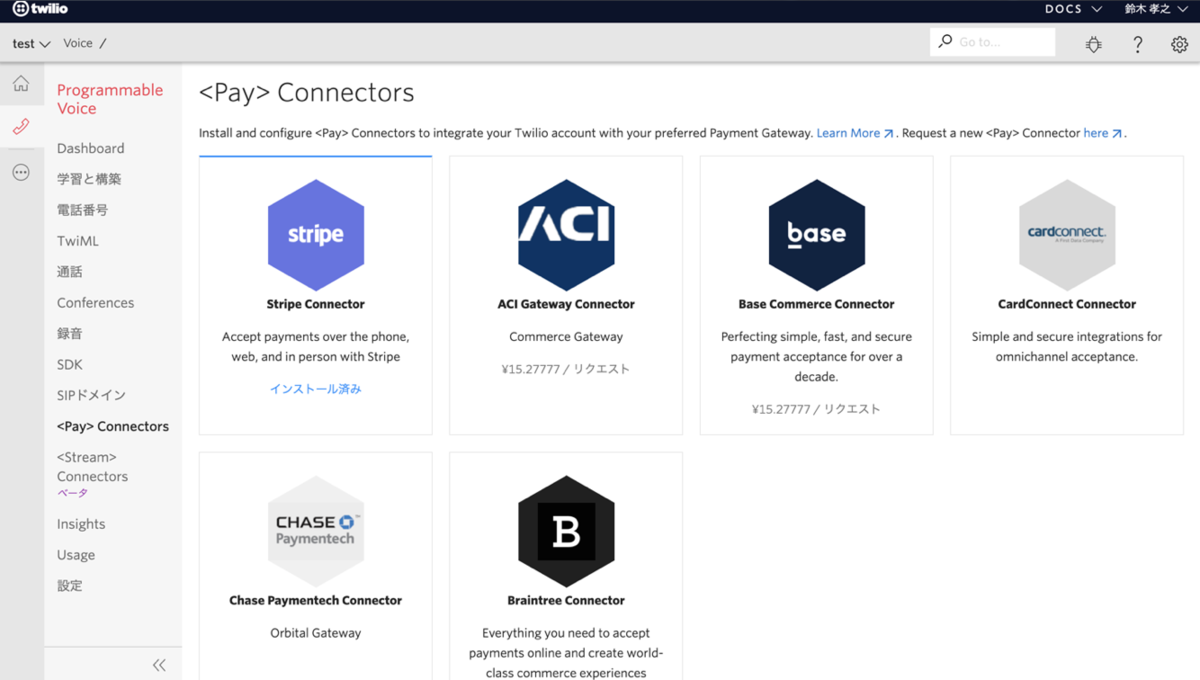
Task: Open Usage in sidebar
Action: [76, 555]
